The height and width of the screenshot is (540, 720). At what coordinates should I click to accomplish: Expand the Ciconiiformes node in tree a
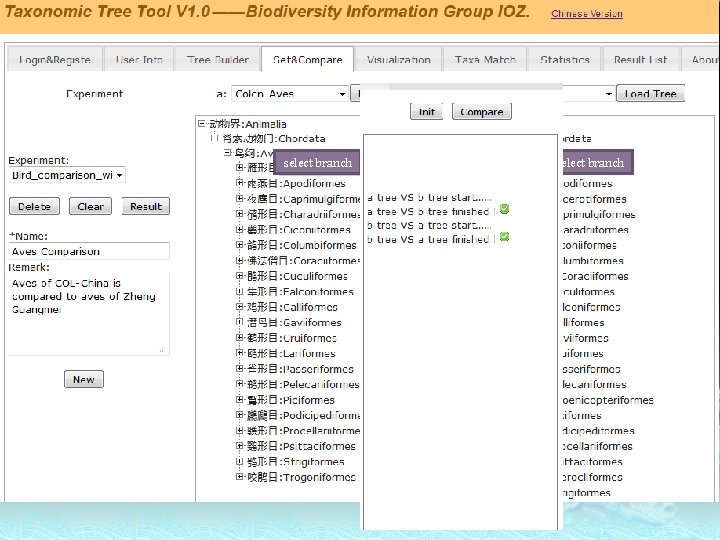239,229
